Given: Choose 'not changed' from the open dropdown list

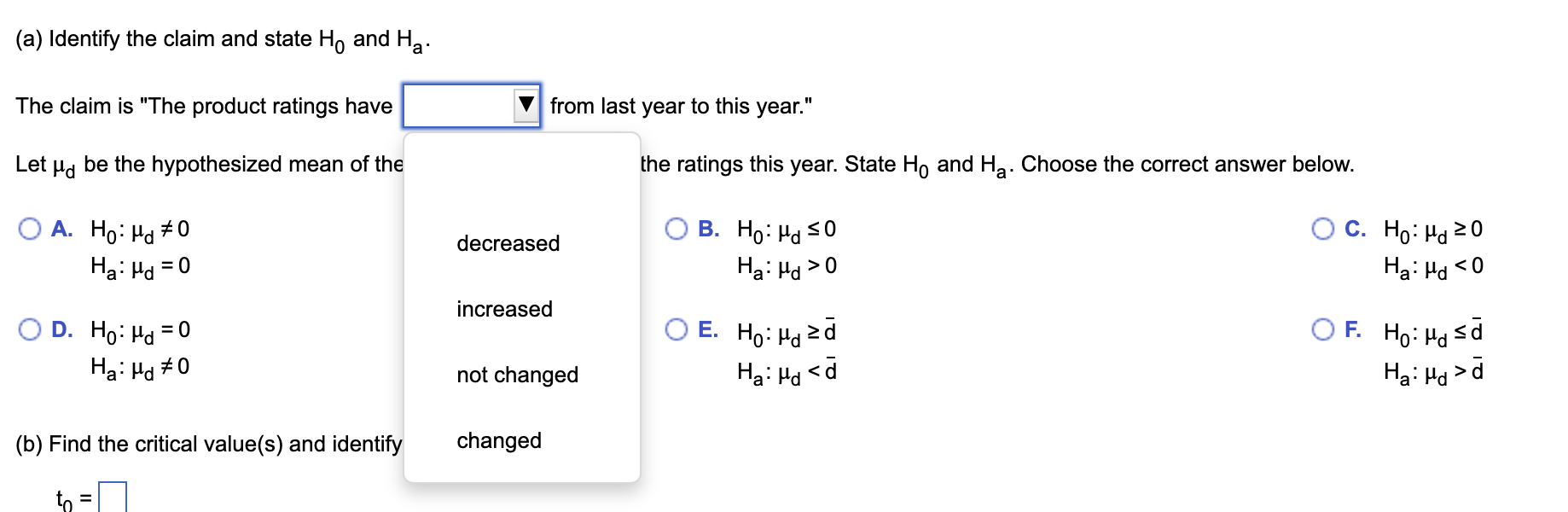Looking at the screenshot, I should 517,374.
